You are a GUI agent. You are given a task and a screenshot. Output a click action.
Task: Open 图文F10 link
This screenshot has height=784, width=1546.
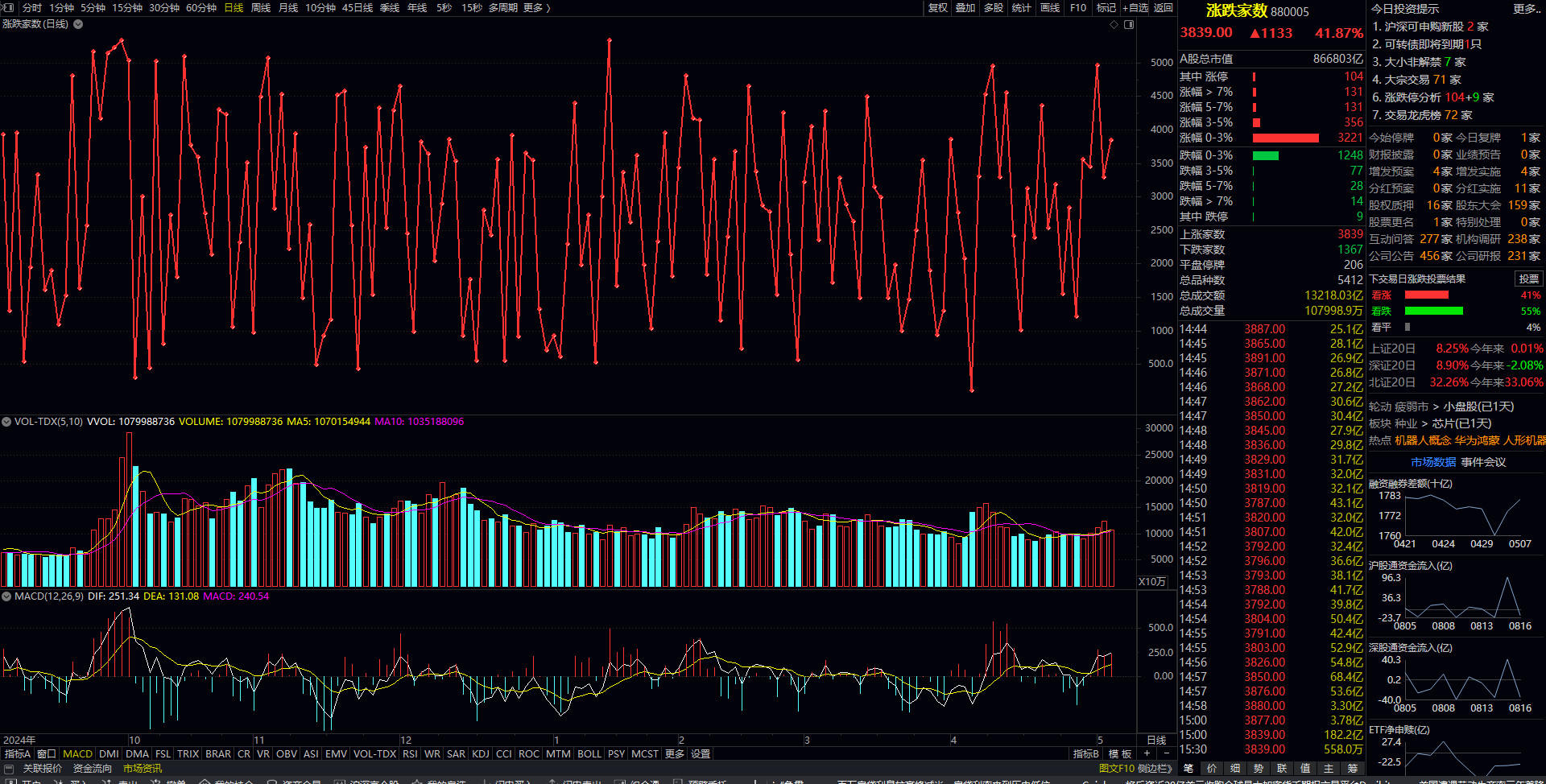pos(1116,769)
